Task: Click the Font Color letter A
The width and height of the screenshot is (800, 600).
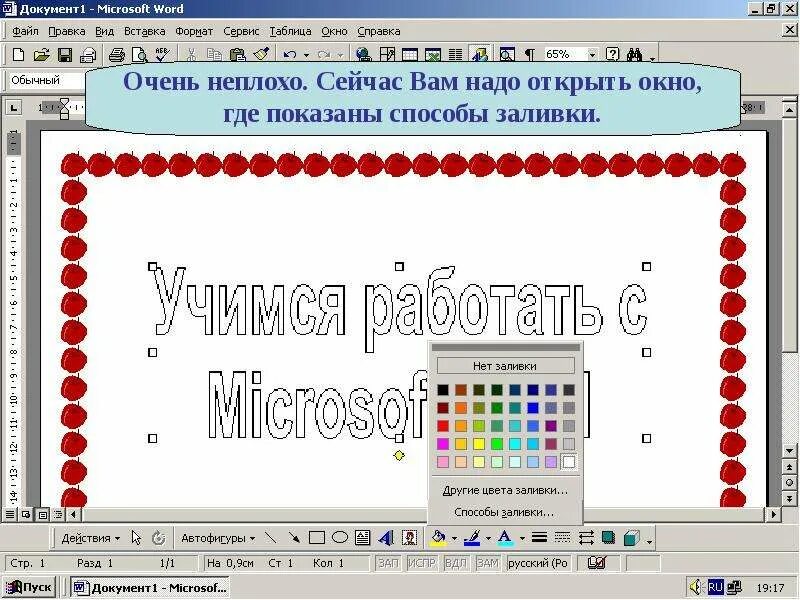Action: click(x=505, y=538)
